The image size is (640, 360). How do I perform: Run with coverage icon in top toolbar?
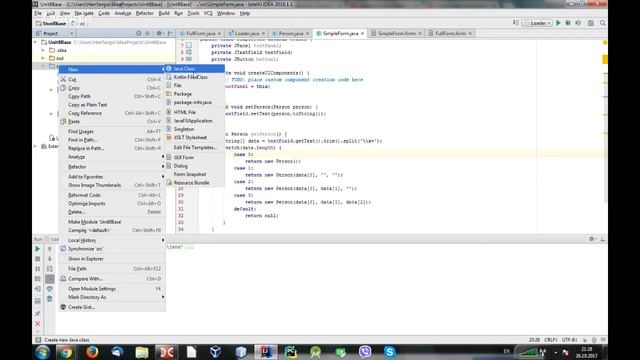578,23
